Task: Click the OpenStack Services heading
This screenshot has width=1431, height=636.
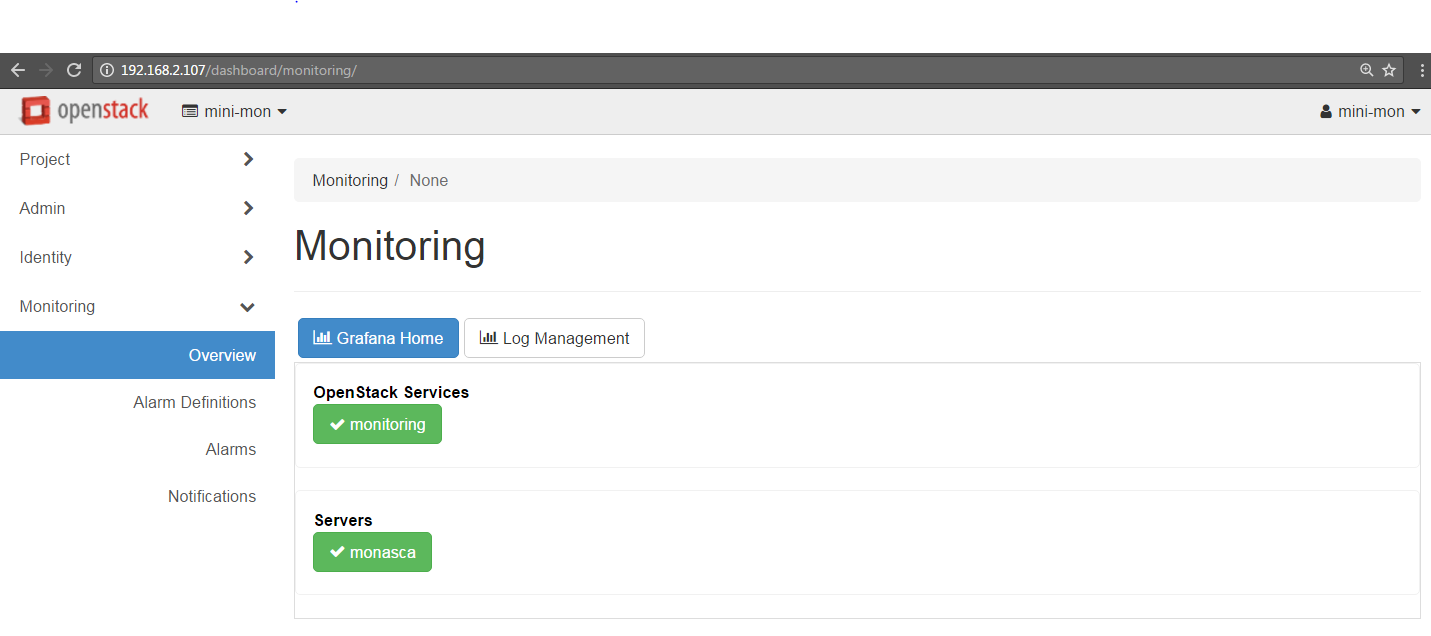Action: (391, 392)
